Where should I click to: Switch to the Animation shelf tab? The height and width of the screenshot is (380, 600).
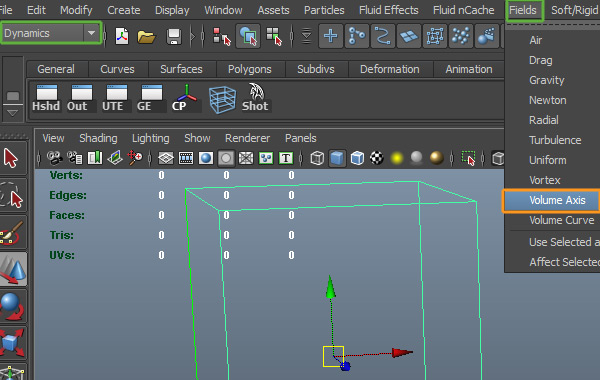click(x=469, y=69)
